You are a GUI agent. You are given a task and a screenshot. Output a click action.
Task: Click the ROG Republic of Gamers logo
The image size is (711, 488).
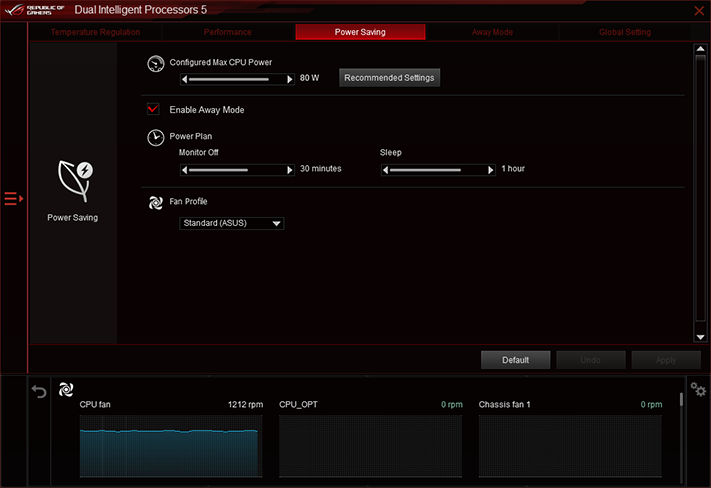[35, 10]
